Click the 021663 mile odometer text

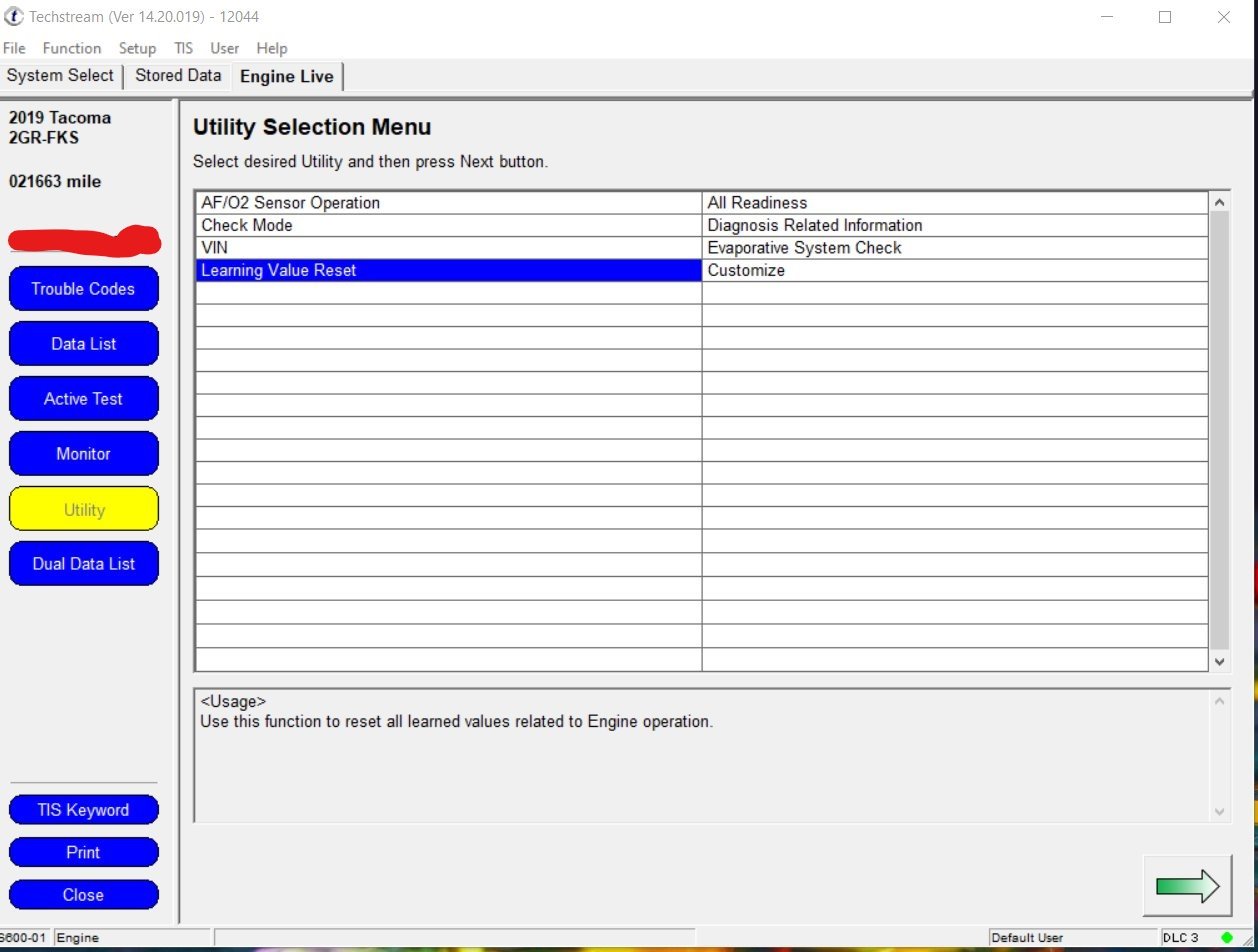(55, 182)
